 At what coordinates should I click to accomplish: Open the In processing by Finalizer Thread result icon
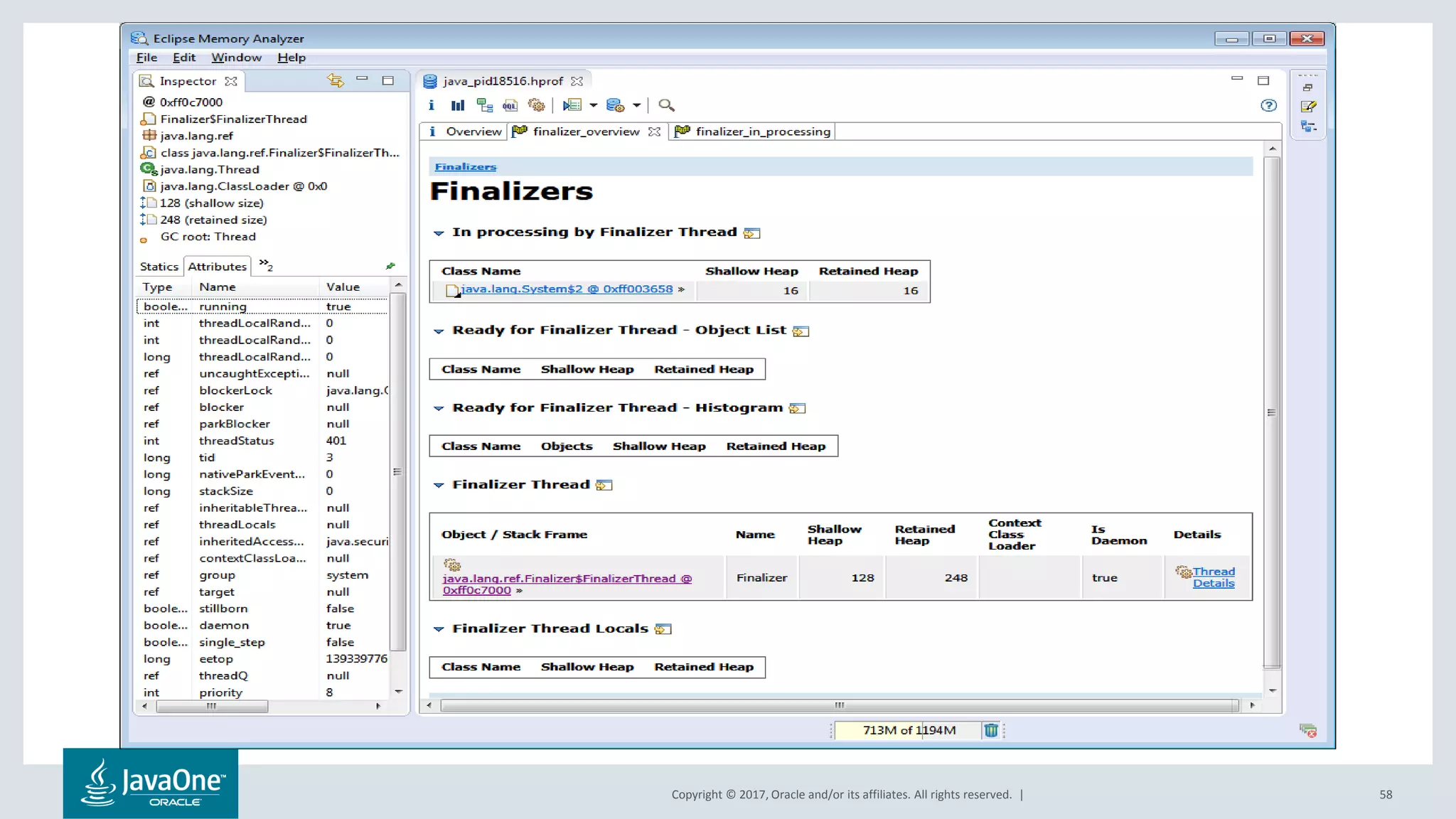(x=751, y=233)
